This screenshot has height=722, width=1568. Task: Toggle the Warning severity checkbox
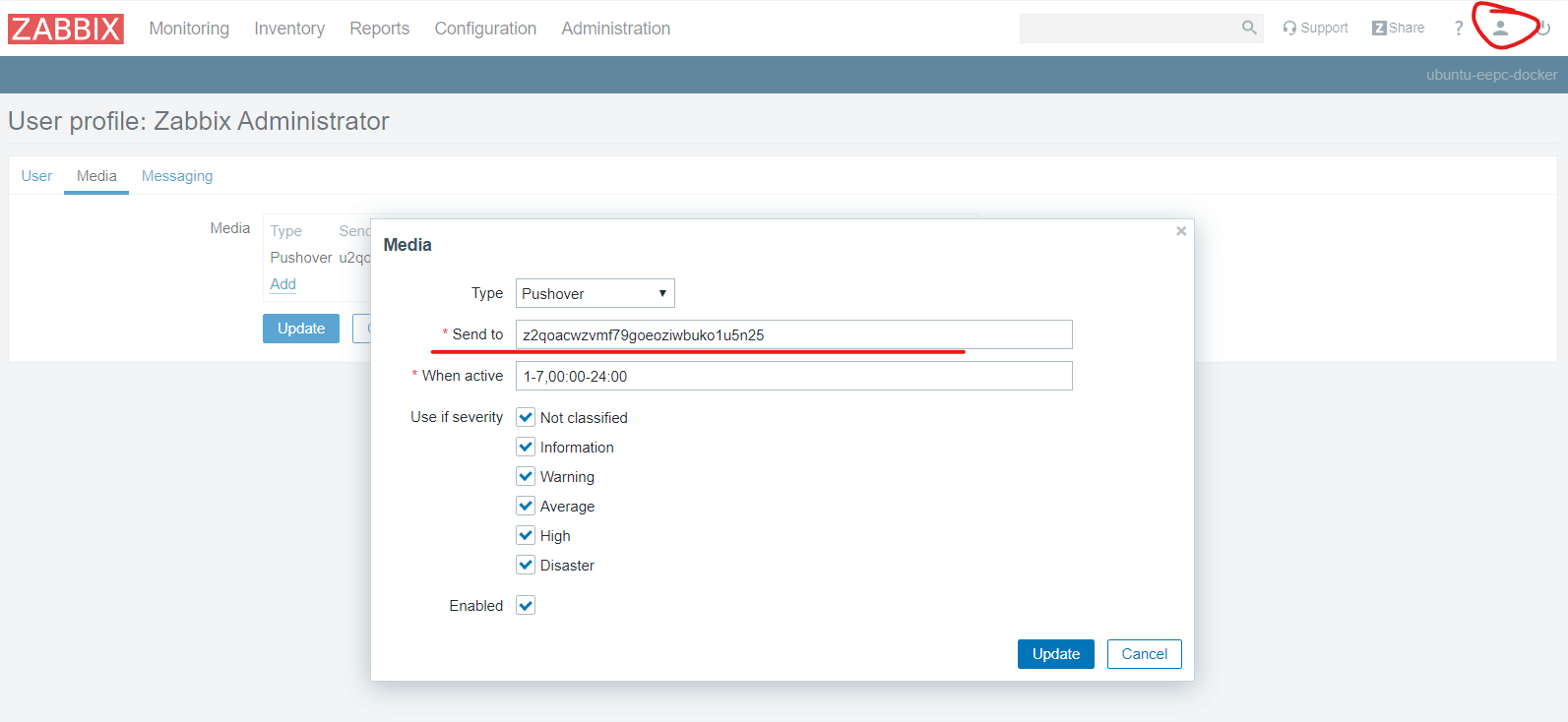(526, 476)
